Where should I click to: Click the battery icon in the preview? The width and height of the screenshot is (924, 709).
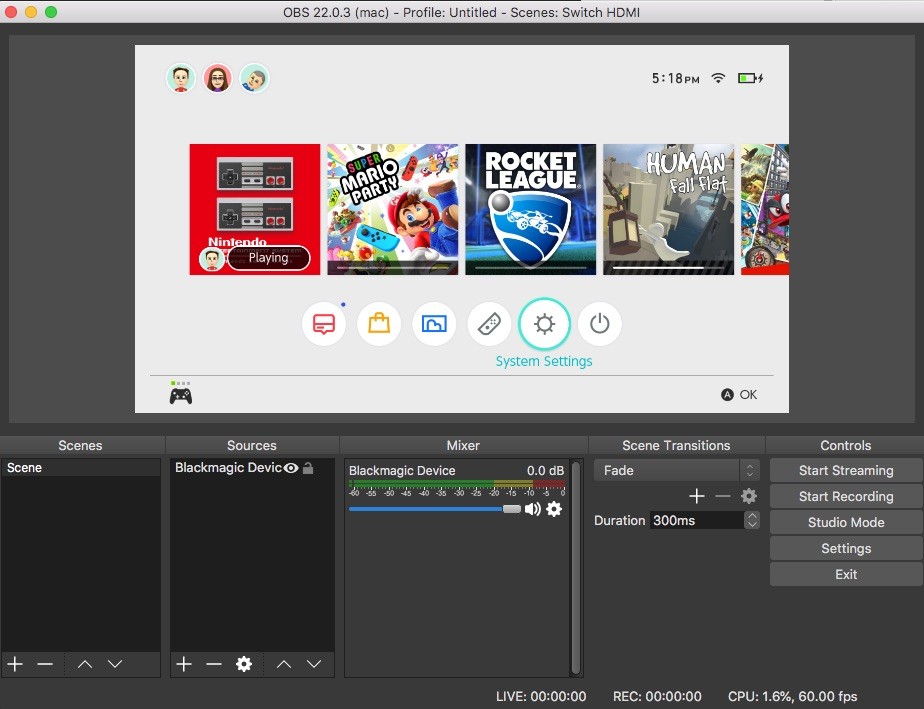tap(750, 78)
